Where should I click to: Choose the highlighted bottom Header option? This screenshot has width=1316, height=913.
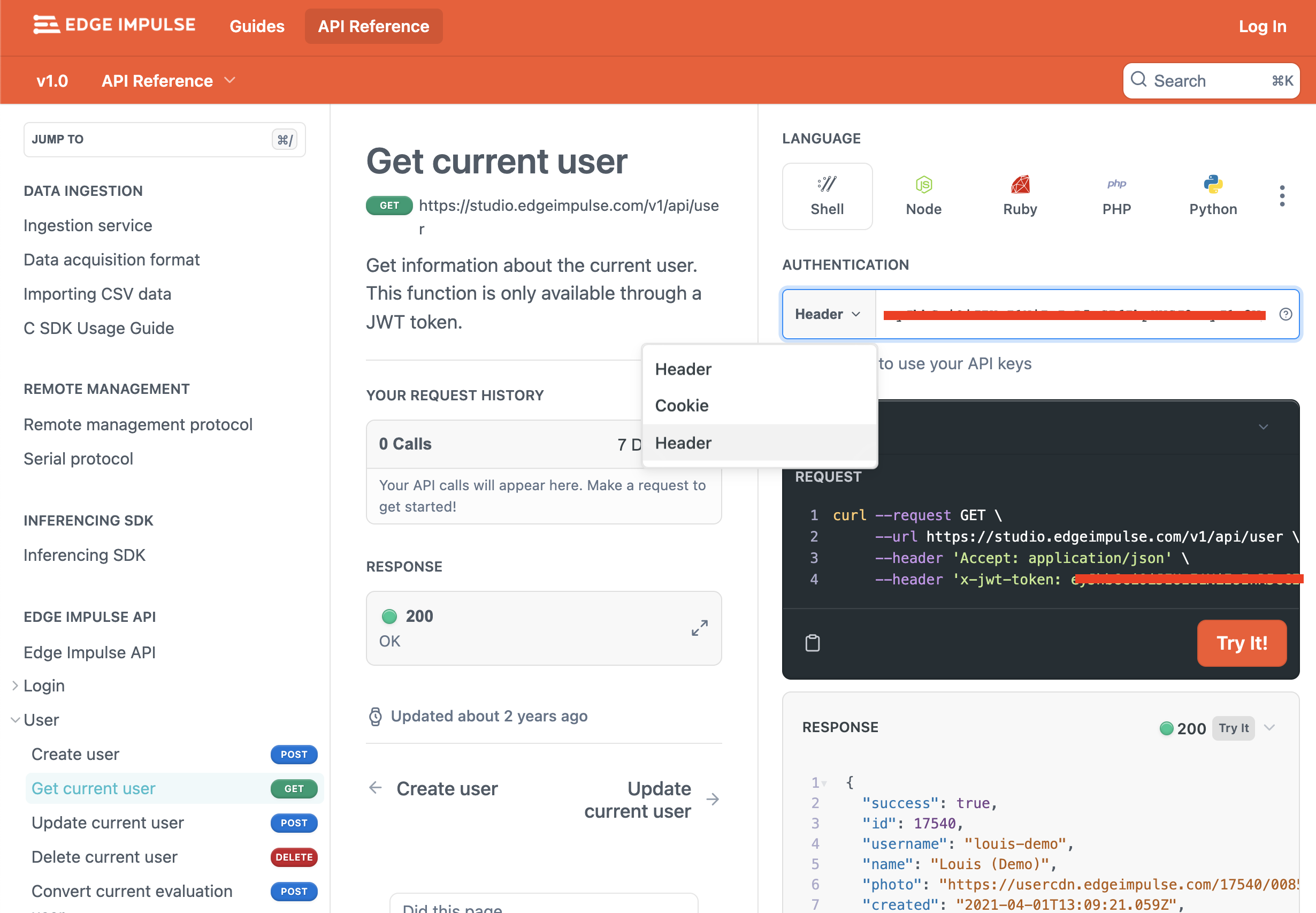pos(759,443)
